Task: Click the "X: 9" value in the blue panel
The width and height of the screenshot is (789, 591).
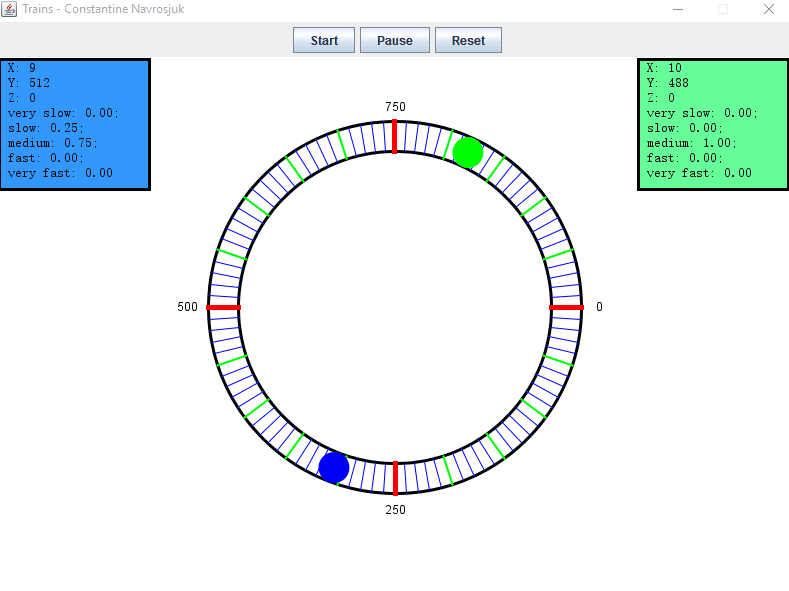Action: [22, 68]
